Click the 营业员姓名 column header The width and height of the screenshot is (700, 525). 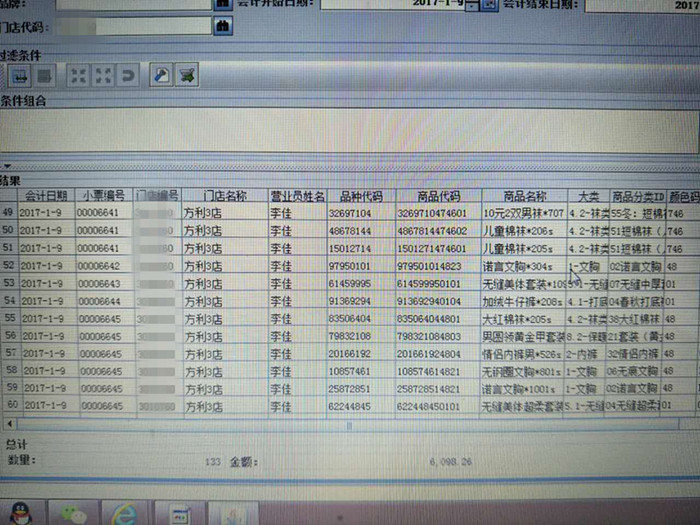[x=297, y=195]
